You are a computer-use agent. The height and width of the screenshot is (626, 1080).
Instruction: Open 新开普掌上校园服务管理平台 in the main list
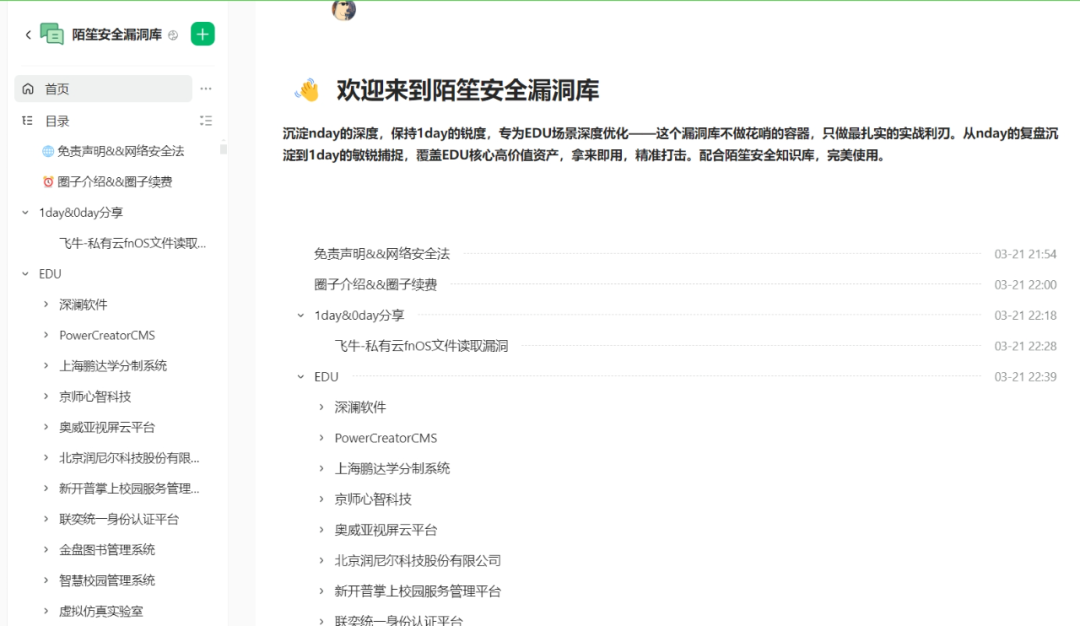pos(417,591)
